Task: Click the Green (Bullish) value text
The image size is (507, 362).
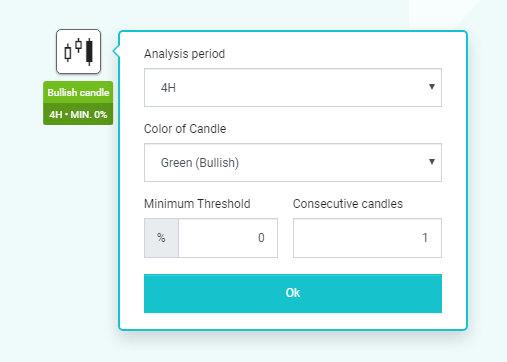Action: tap(200, 163)
